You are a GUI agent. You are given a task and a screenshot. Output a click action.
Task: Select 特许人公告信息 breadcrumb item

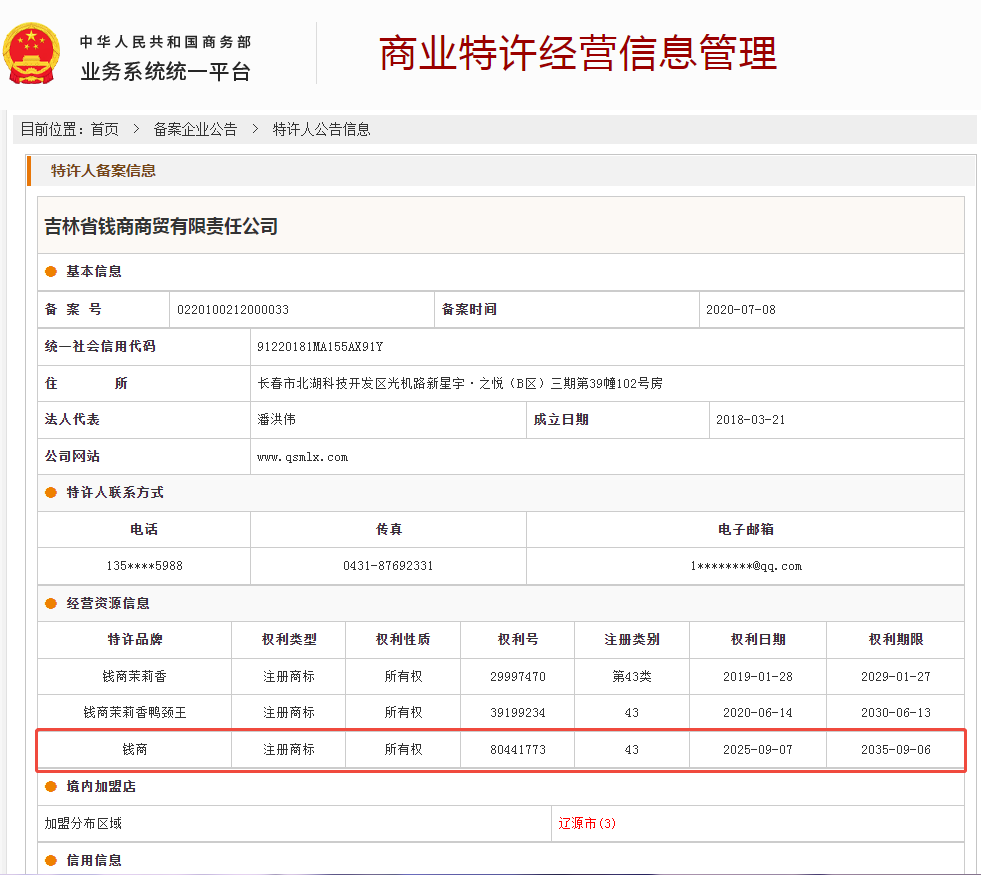point(321,129)
